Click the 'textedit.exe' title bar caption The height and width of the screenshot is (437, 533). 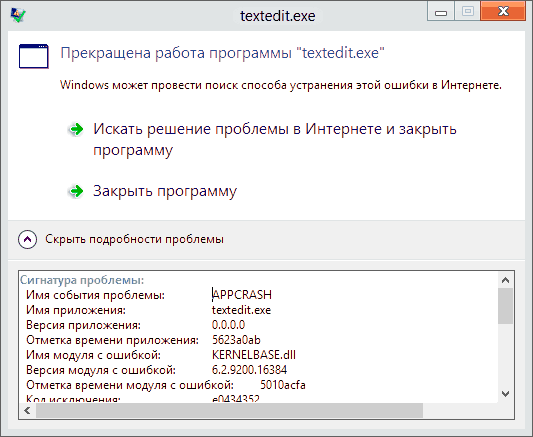(278, 16)
